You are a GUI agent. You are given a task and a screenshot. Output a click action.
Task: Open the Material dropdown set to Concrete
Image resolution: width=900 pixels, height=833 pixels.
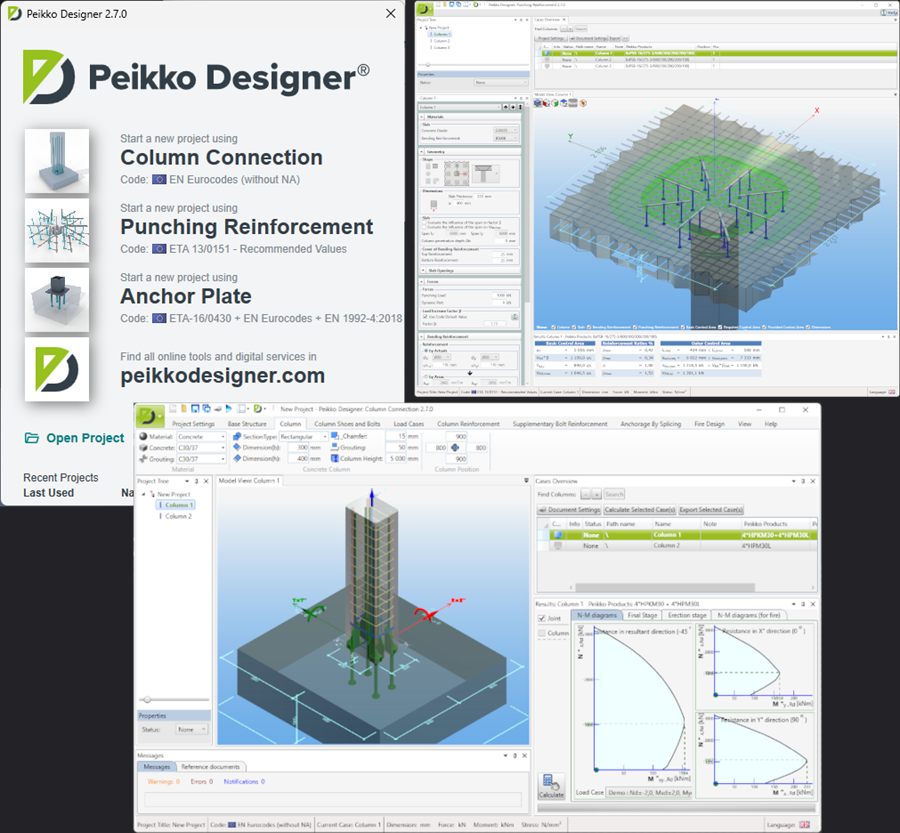coord(201,436)
